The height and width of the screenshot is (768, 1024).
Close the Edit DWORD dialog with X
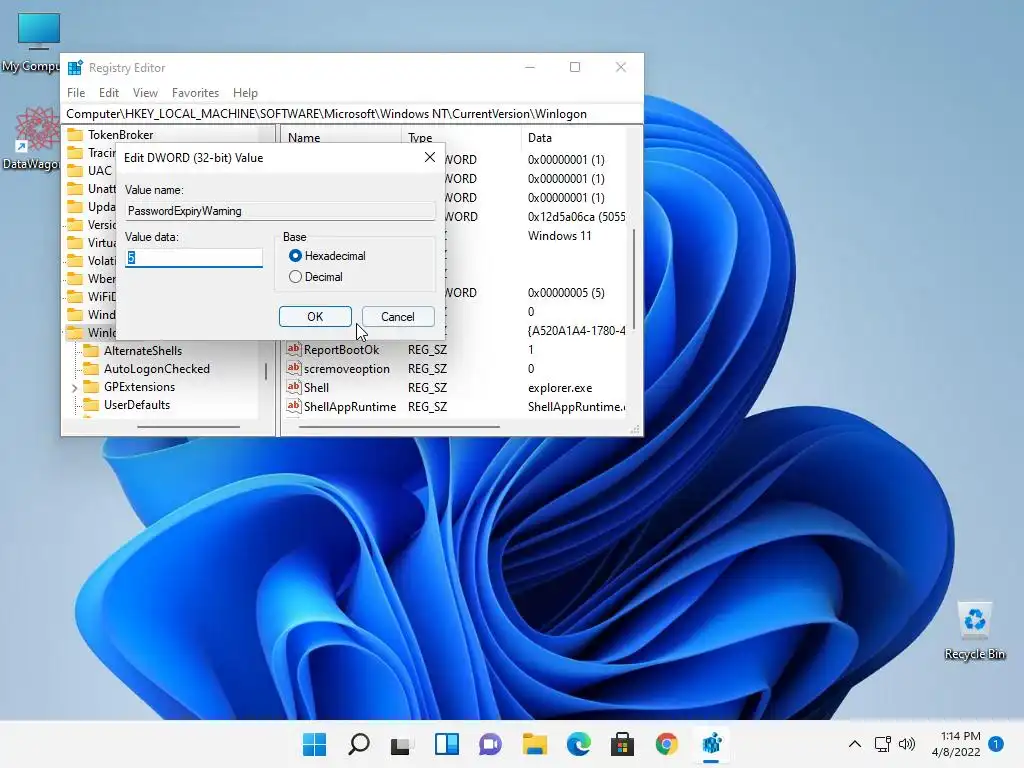(x=430, y=157)
